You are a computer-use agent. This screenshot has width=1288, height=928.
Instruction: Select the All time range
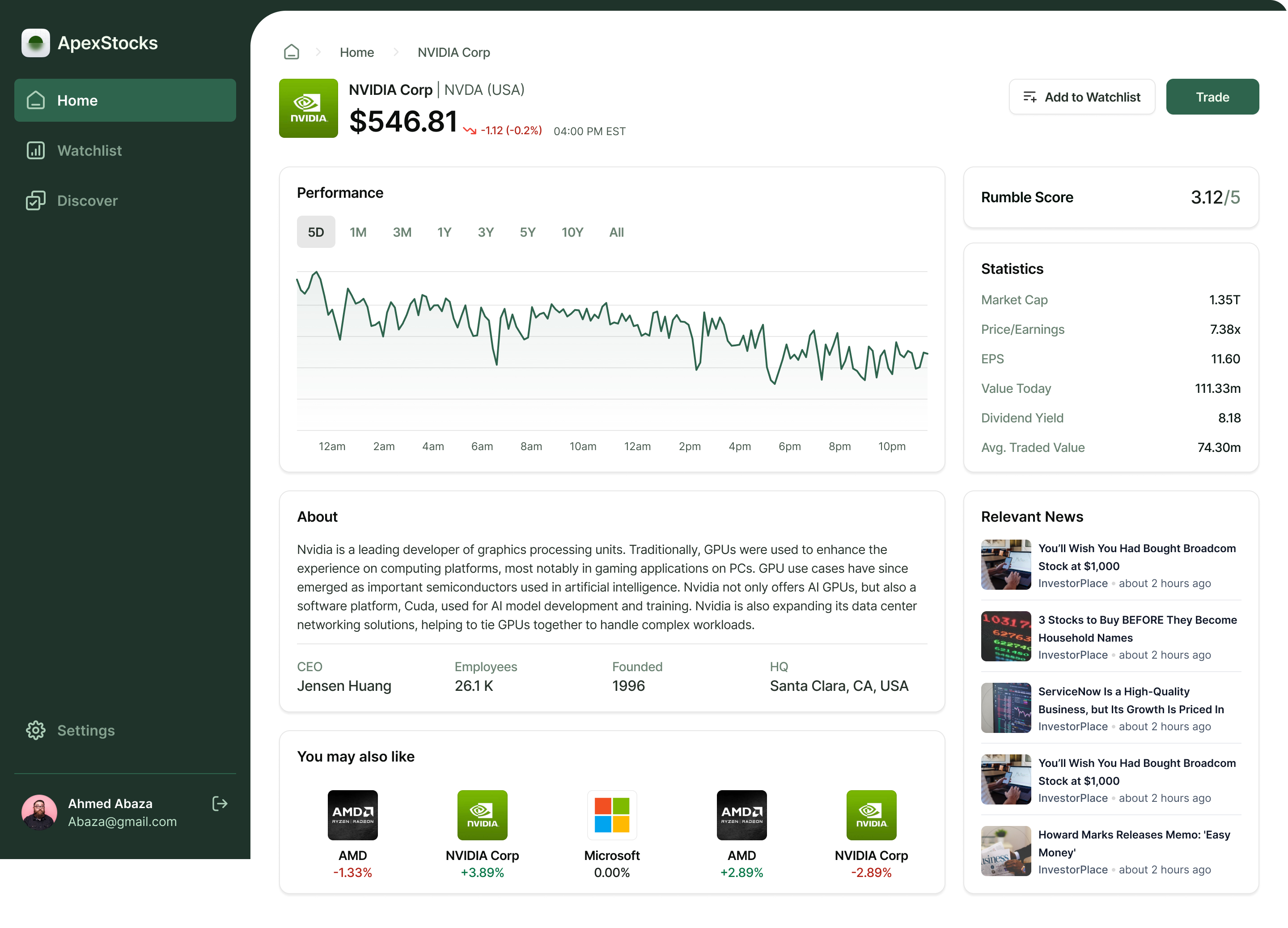(x=616, y=232)
